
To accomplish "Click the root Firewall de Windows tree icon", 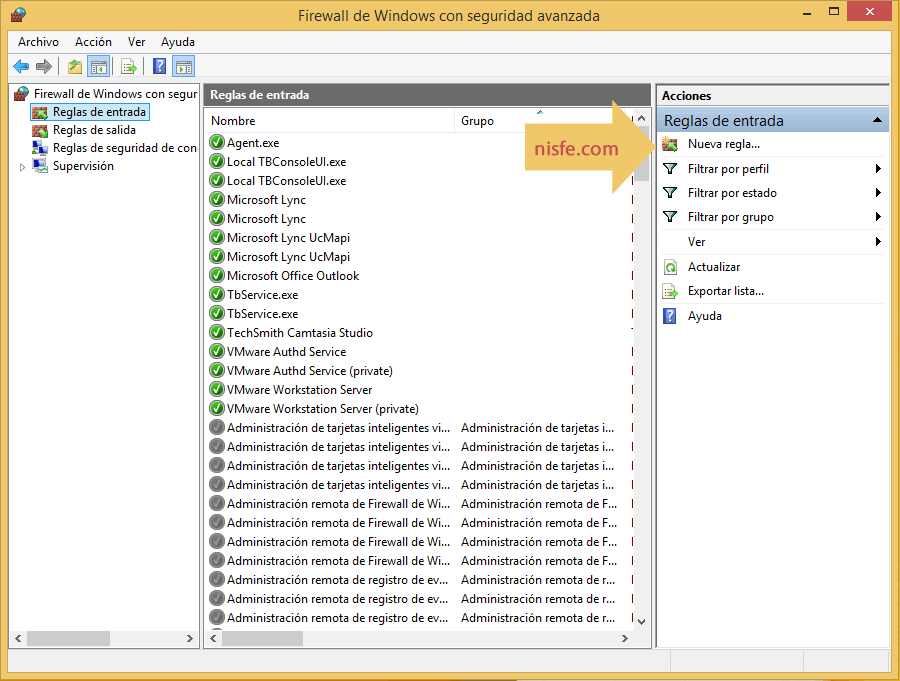I will click(22, 94).
